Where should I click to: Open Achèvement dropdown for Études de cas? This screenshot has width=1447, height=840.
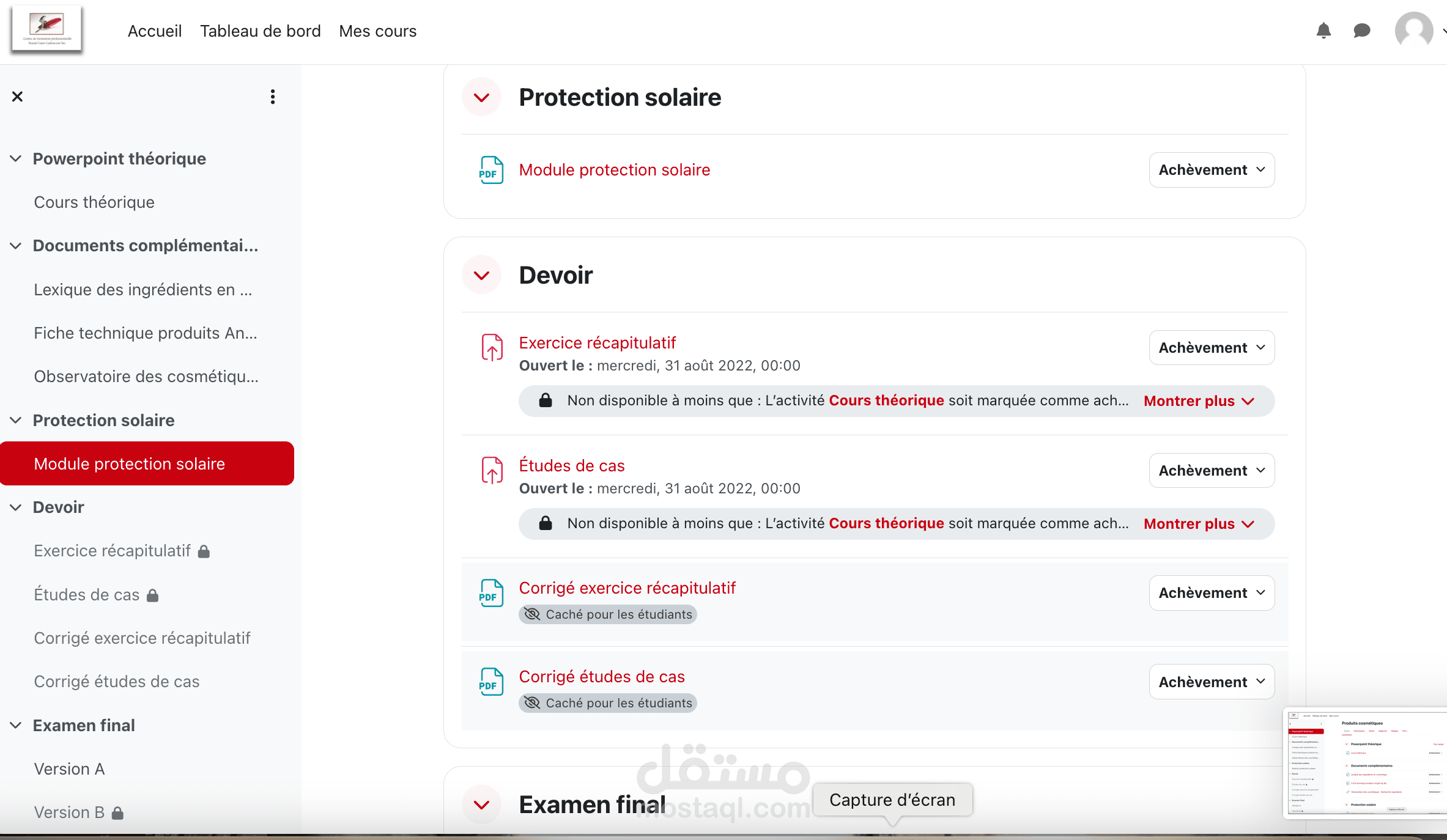(1212, 470)
